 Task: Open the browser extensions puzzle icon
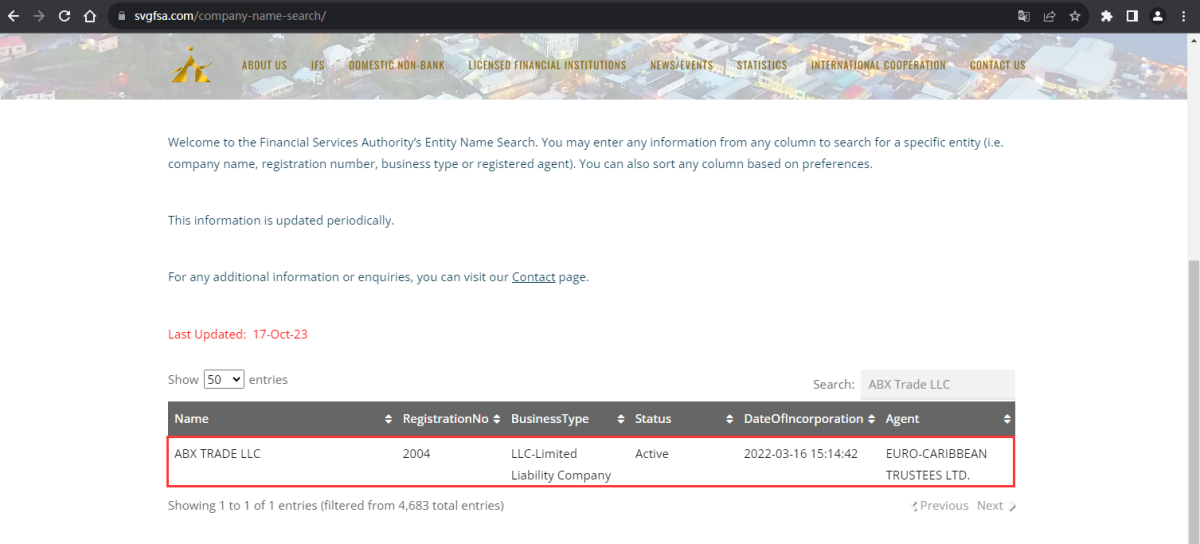[1106, 16]
